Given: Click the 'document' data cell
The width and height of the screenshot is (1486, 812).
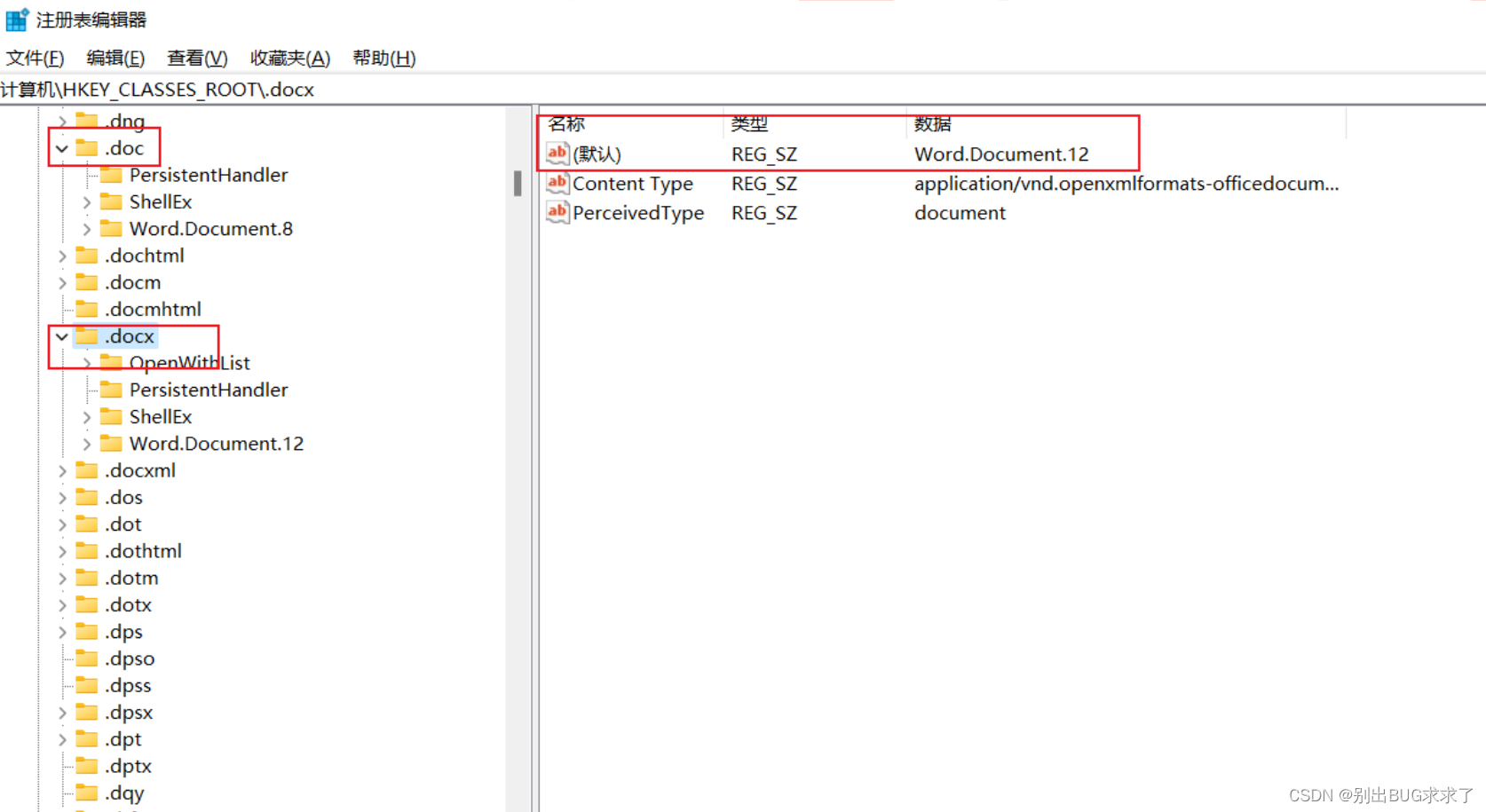Looking at the screenshot, I should click(x=960, y=213).
